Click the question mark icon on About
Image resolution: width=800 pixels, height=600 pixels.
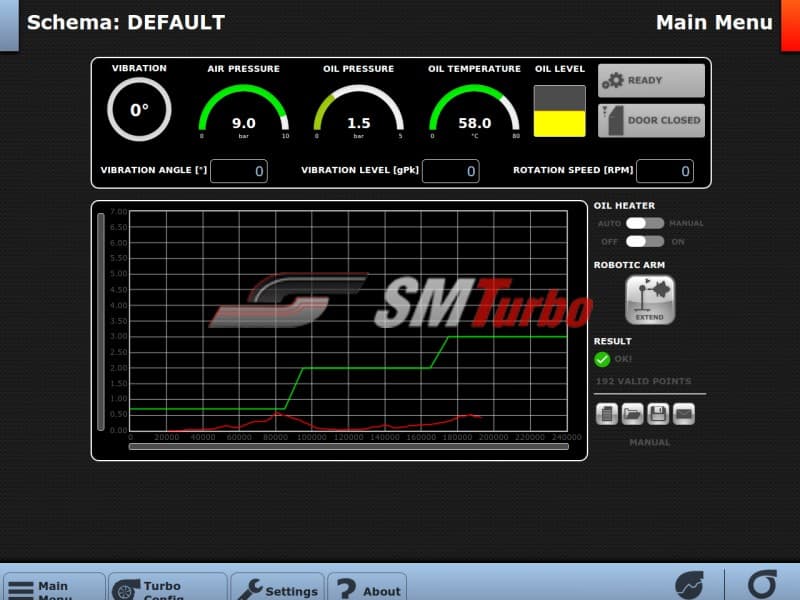point(346,589)
